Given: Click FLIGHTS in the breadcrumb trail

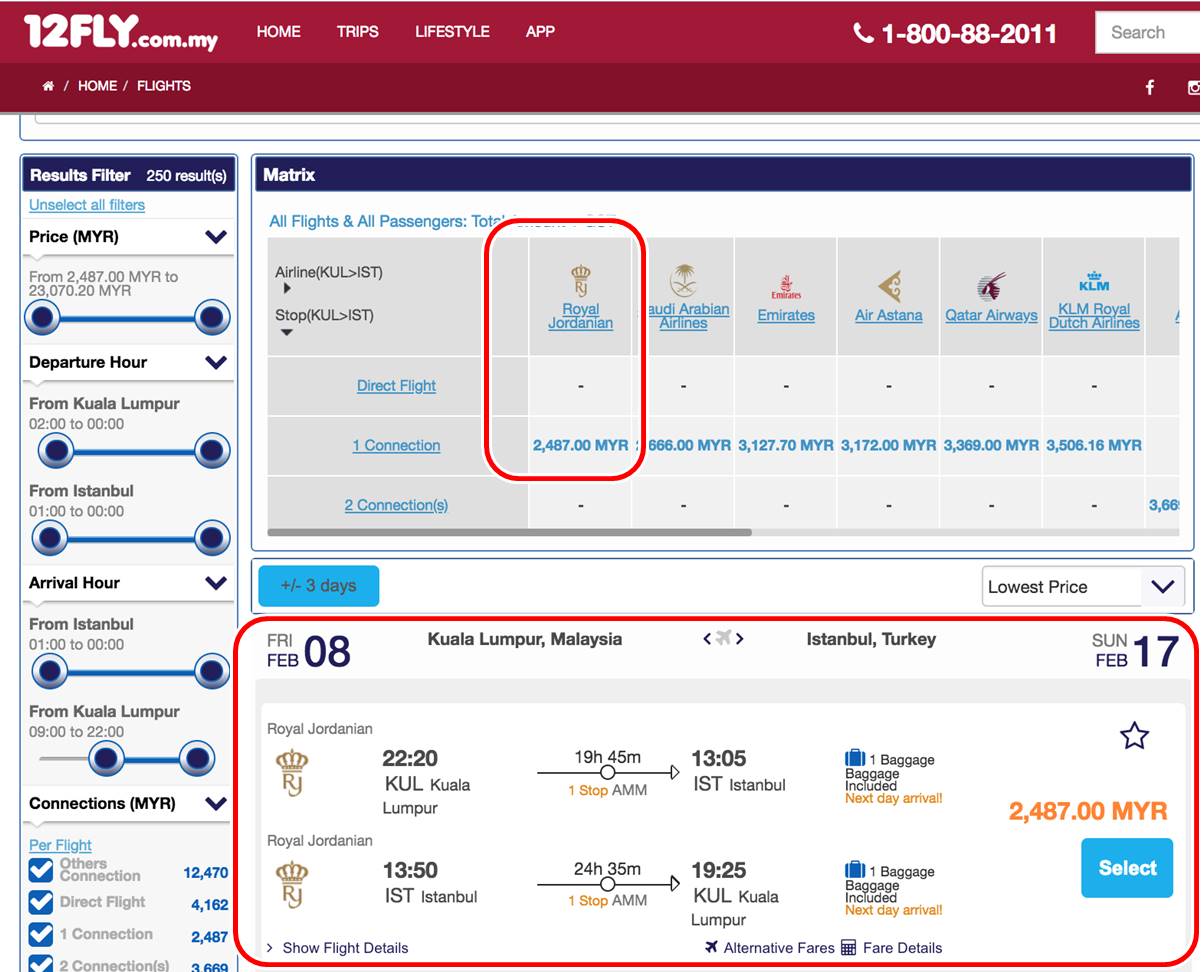Looking at the screenshot, I should [164, 86].
